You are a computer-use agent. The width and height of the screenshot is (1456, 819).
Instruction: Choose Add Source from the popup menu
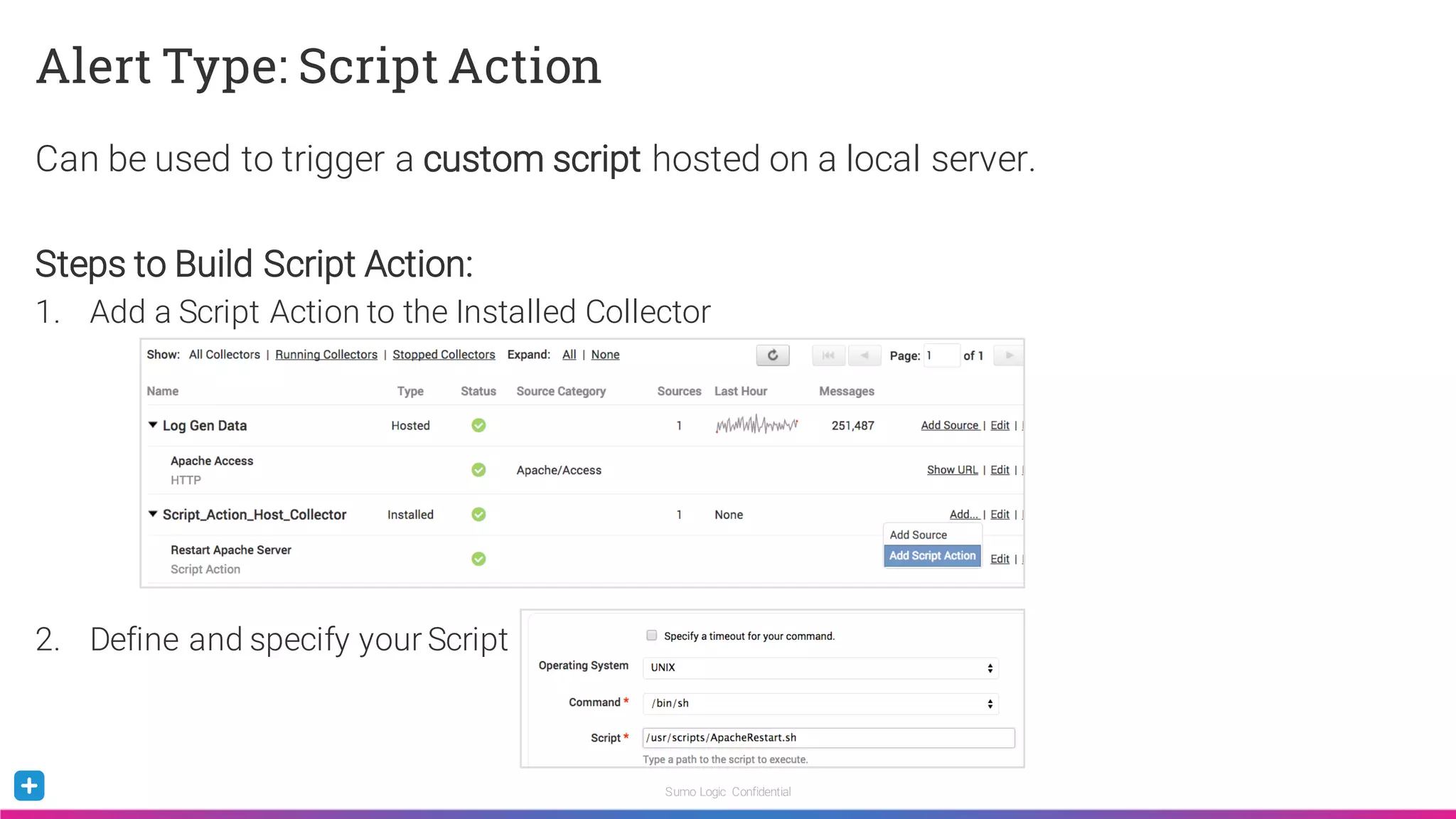coord(919,535)
